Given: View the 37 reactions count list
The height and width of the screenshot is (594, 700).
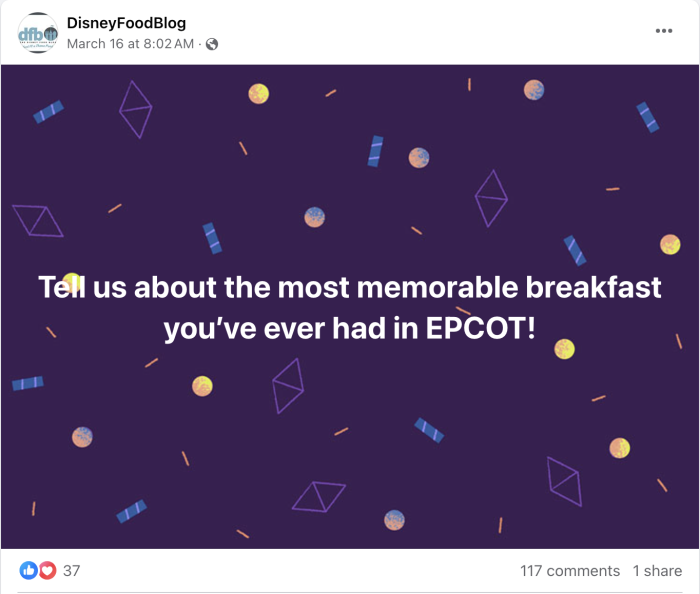Looking at the screenshot, I should (71, 571).
